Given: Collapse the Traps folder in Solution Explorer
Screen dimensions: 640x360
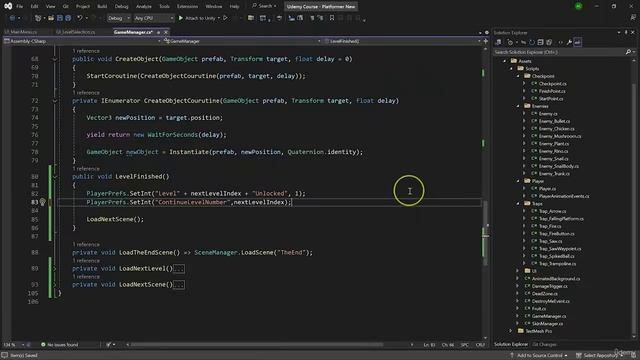Looking at the screenshot, I should coord(518,203).
